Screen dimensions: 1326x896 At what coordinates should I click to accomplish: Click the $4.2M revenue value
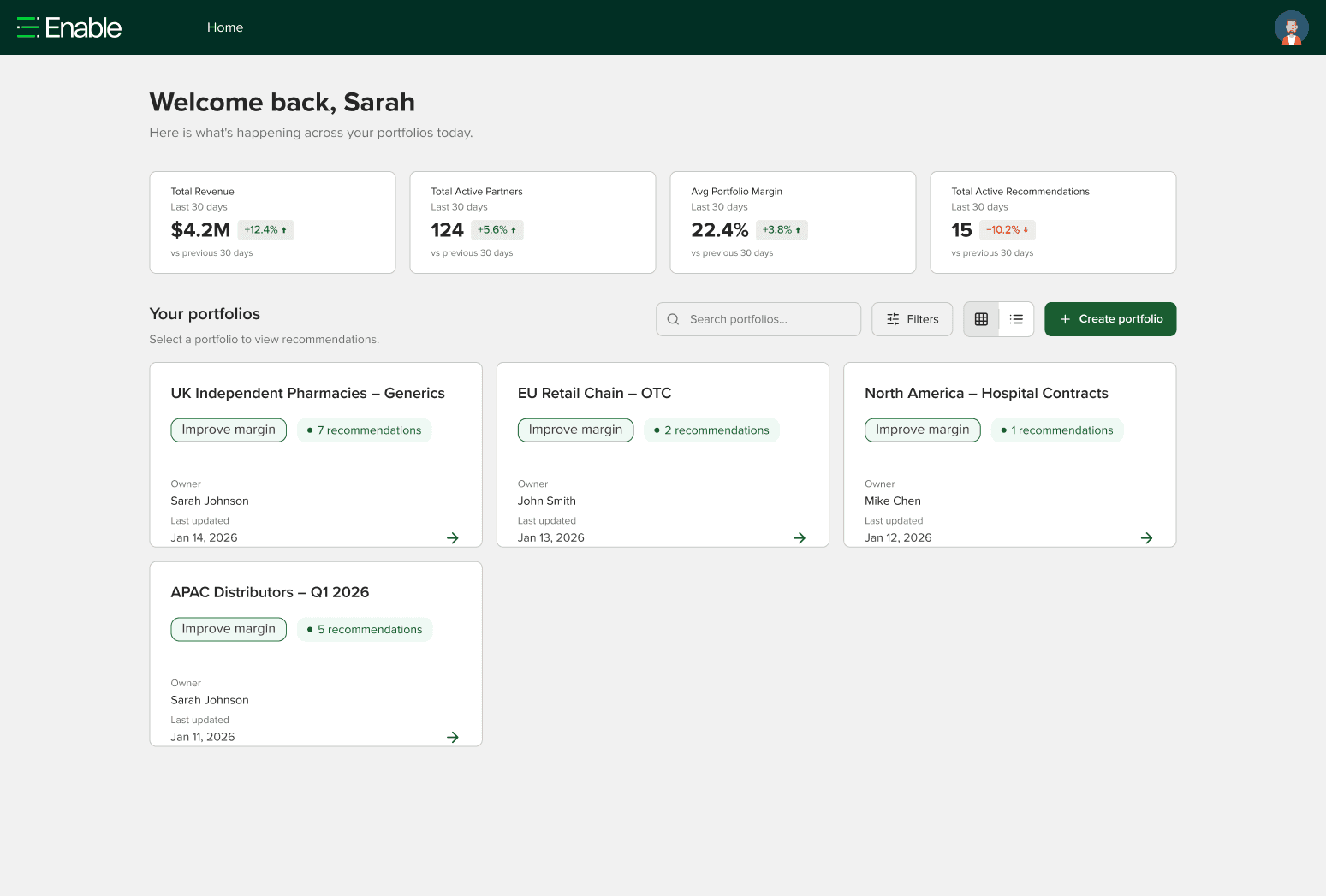tap(200, 230)
